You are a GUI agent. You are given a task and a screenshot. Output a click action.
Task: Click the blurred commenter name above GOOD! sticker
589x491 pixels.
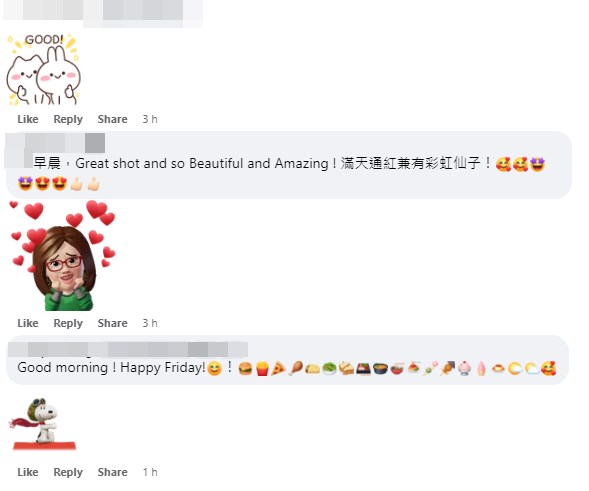[103, 11]
